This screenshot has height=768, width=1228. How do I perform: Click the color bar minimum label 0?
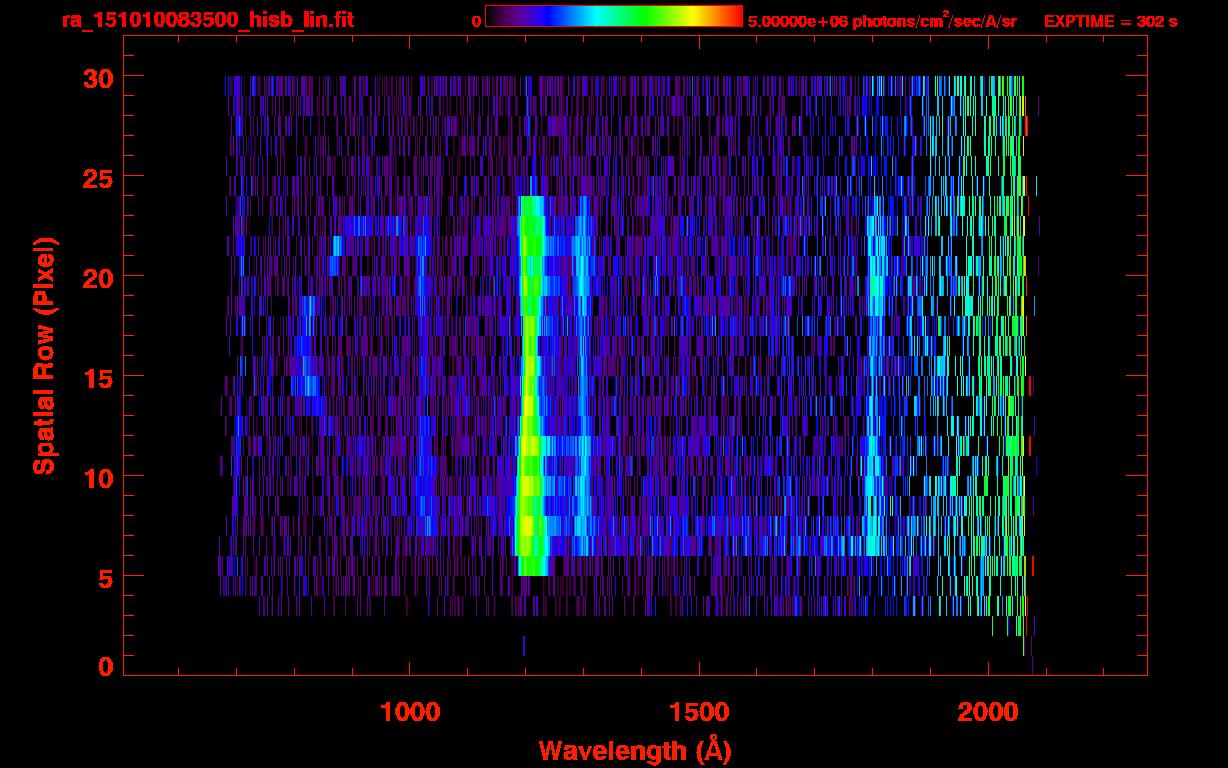[x=476, y=21]
